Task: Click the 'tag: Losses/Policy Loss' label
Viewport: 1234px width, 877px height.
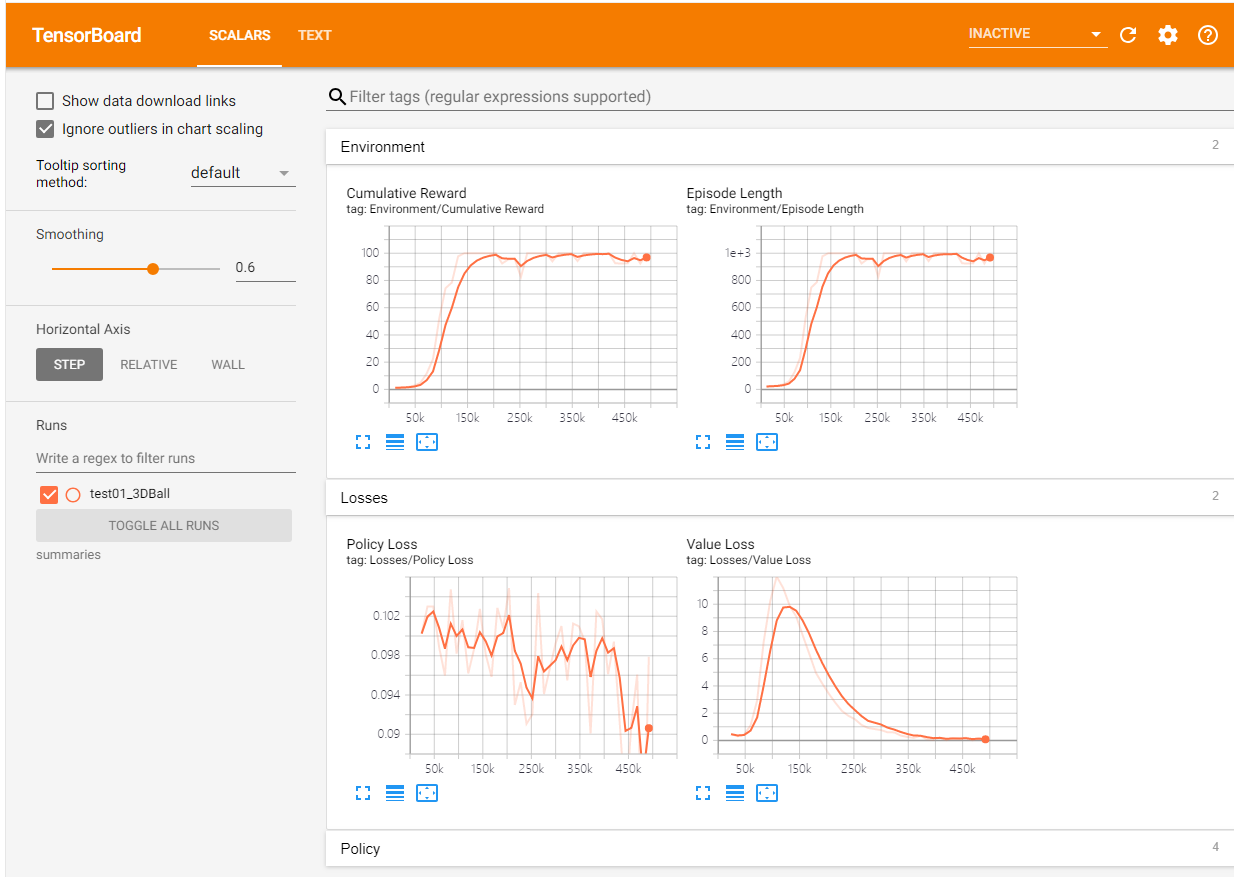Action: pyautogui.click(x=410, y=561)
